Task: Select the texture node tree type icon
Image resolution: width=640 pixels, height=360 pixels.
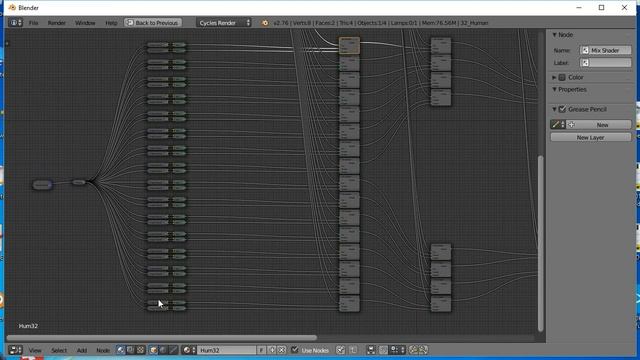Action: coord(140,350)
